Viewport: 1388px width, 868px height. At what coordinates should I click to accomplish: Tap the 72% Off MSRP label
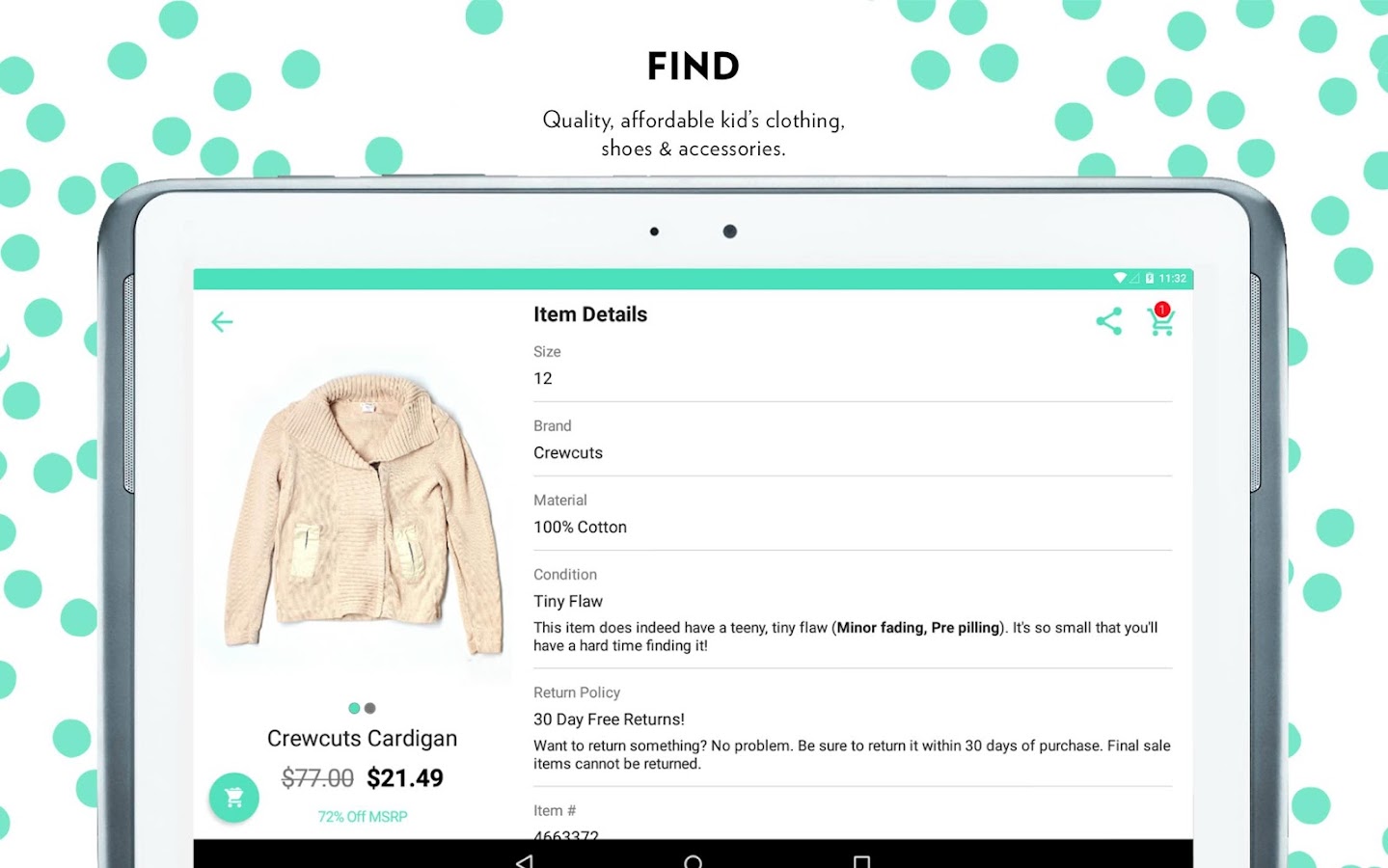tap(362, 816)
